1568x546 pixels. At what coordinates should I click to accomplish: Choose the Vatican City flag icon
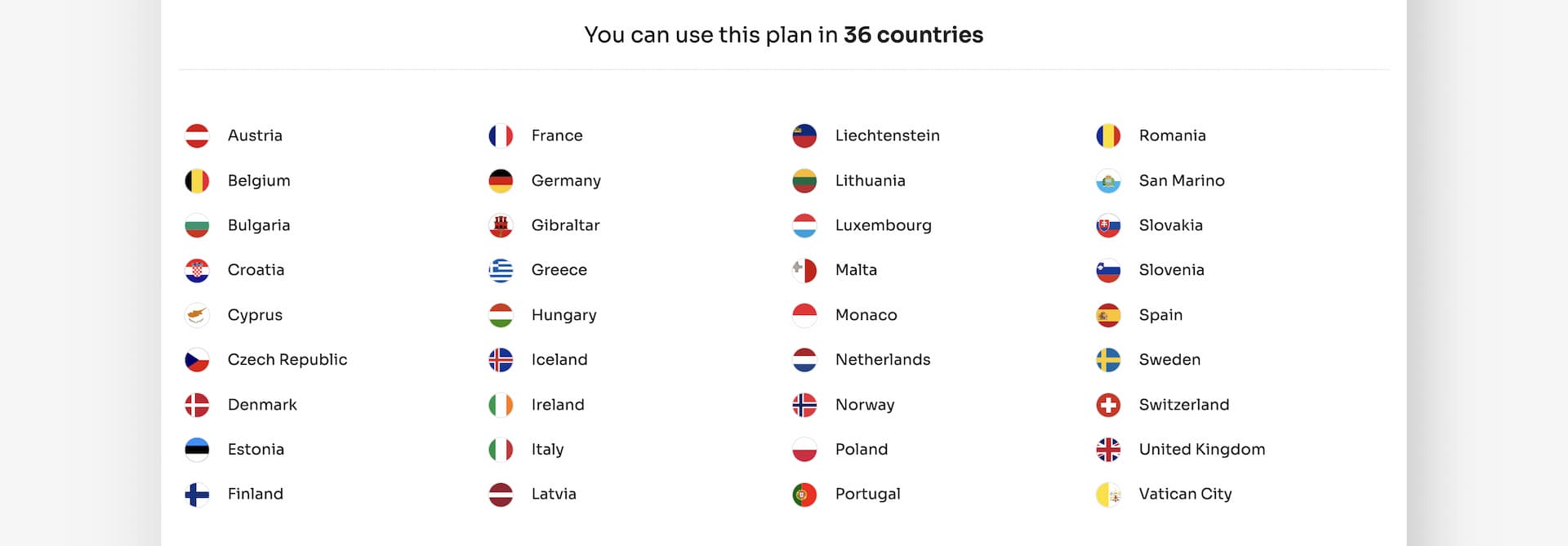coord(1108,495)
